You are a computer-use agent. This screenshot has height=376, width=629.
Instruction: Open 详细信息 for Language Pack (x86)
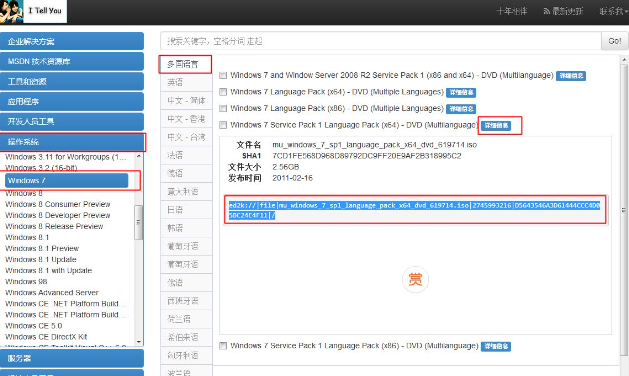point(461,109)
